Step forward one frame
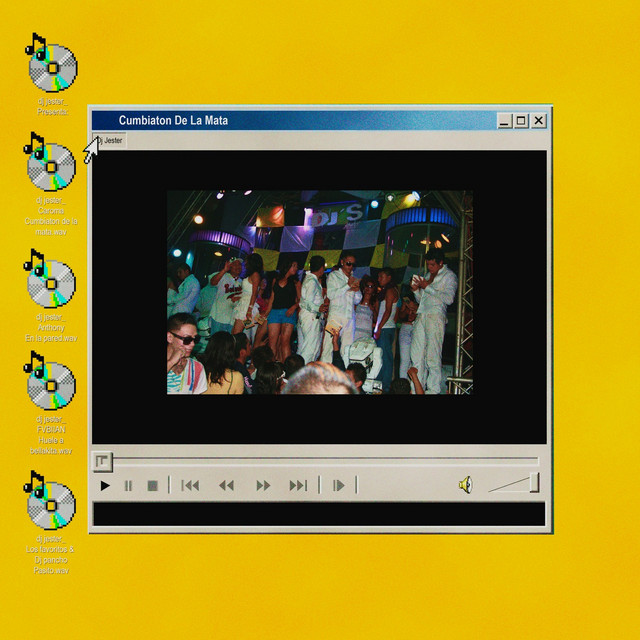 339,486
